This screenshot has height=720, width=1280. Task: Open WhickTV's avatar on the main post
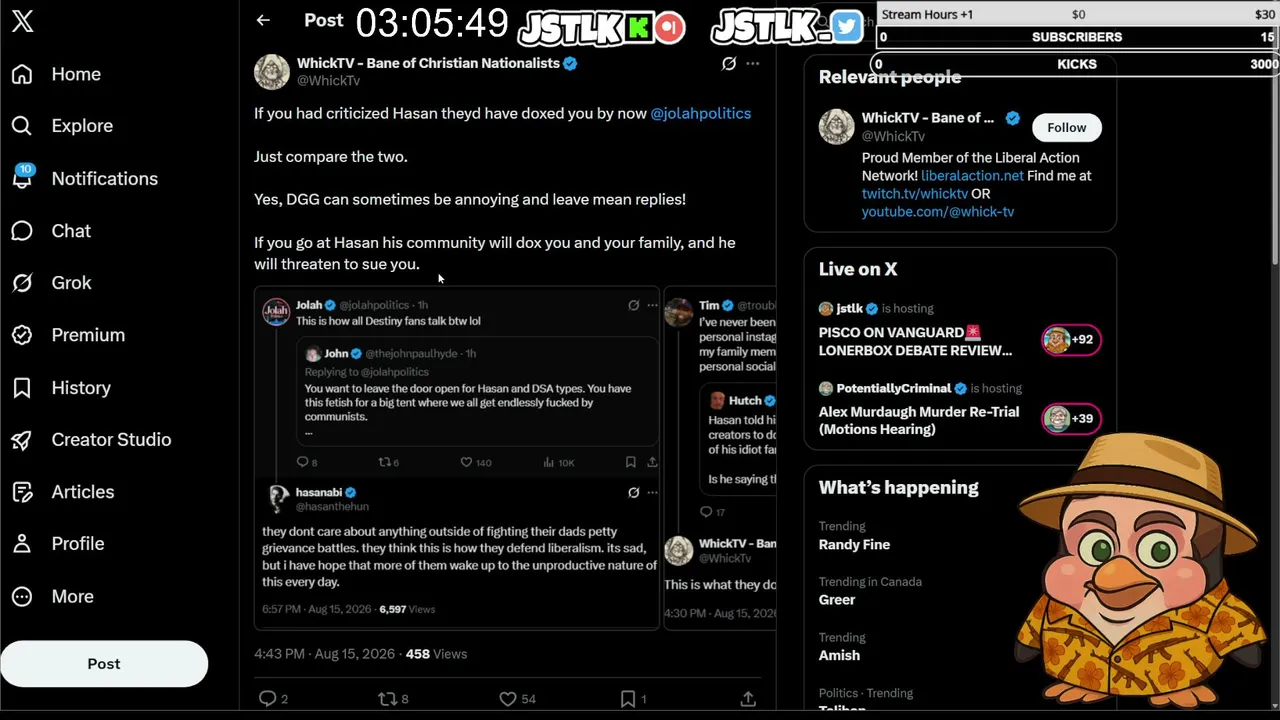(272, 72)
